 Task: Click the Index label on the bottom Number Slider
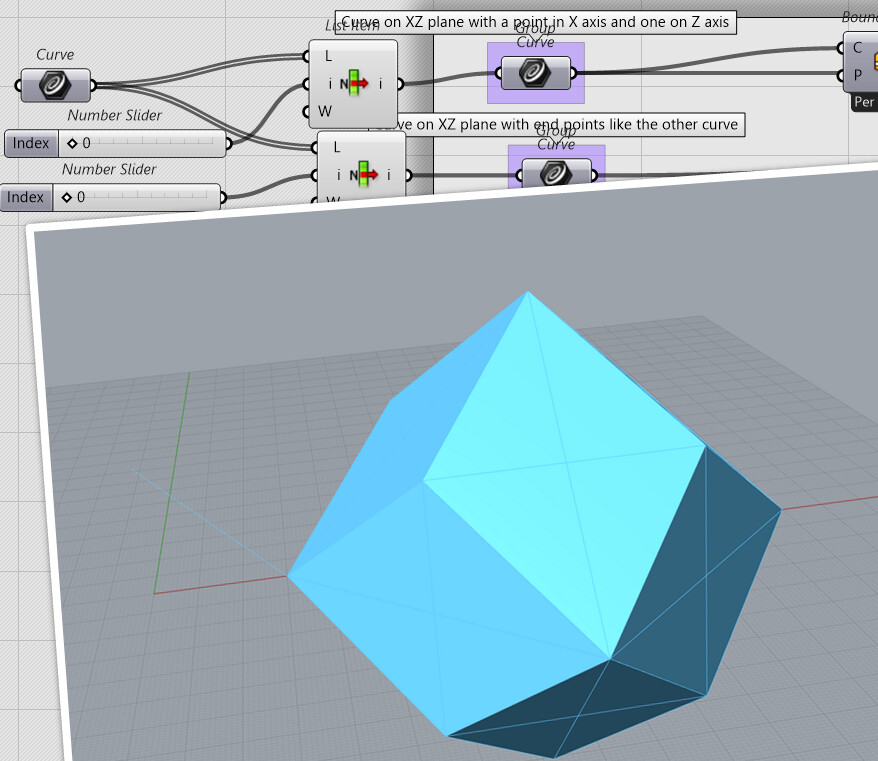[26, 197]
